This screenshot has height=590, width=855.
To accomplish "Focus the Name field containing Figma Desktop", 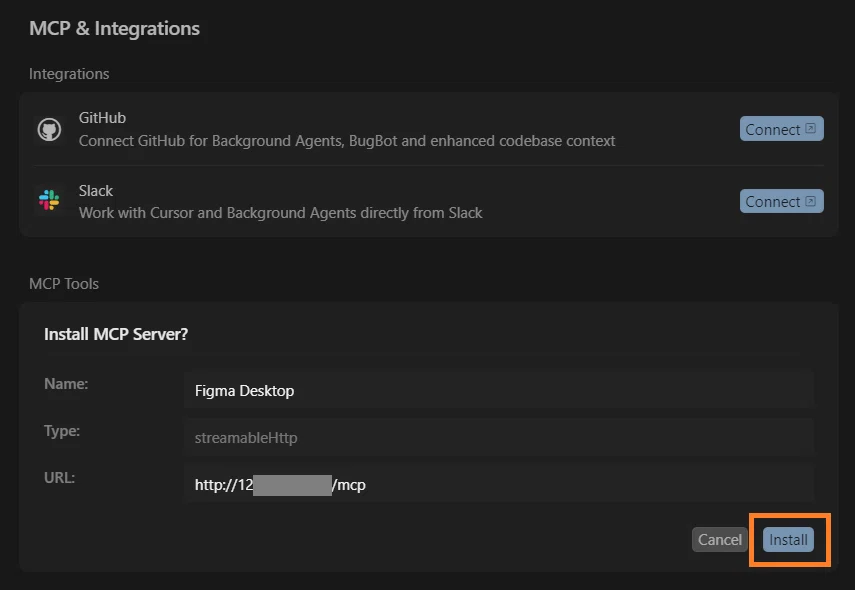I will (498, 391).
